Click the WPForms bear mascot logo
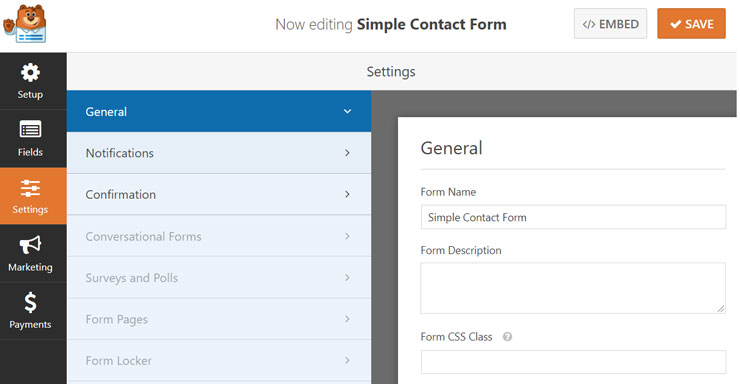Viewport: 740px width, 384px height. [25, 24]
